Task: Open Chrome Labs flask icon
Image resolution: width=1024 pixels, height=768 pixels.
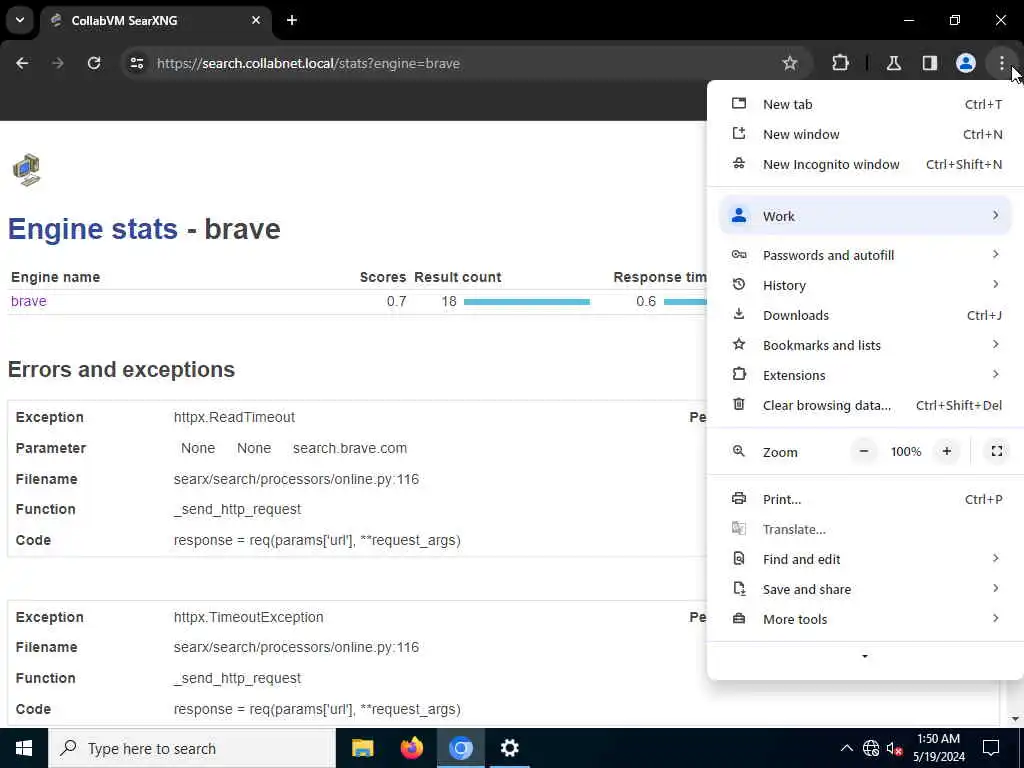Action: (x=893, y=63)
